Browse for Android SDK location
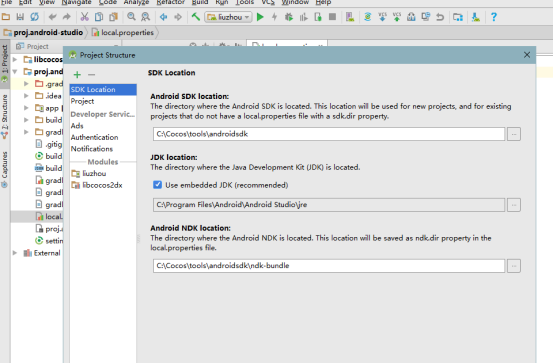The width and height of the screenshot is (553, 364). (514, 134)
